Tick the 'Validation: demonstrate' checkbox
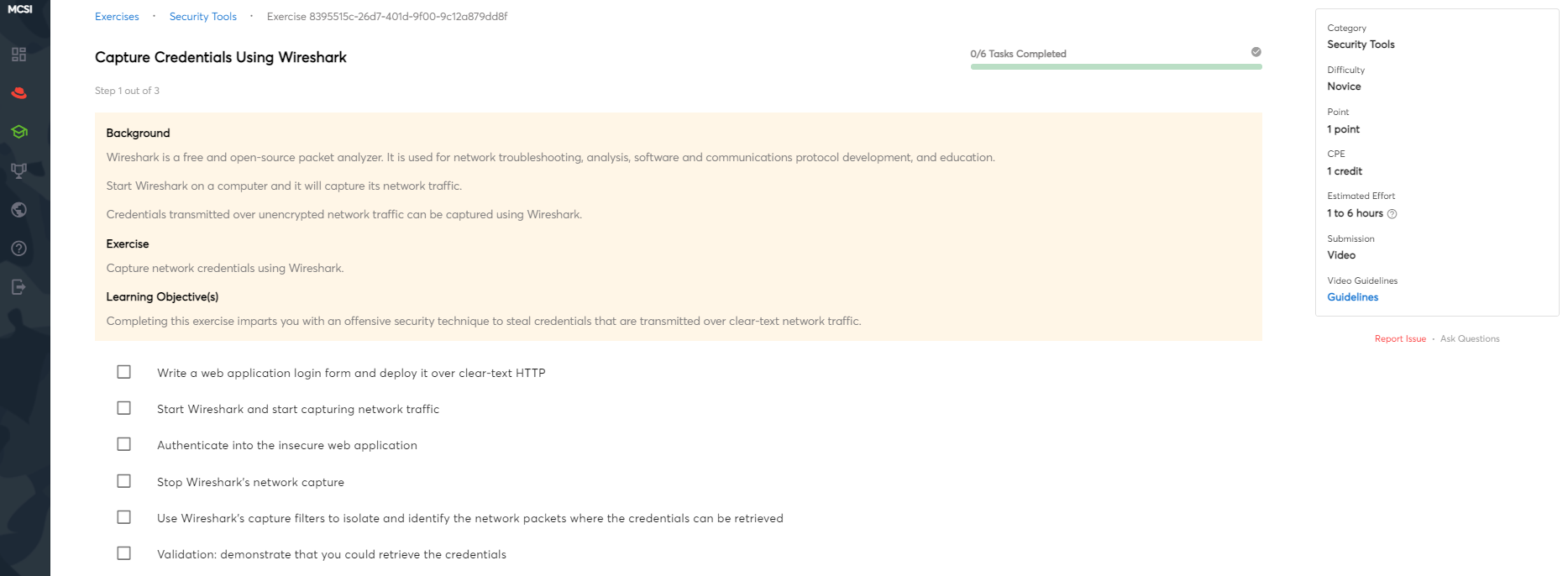1568x576 pixels. point(124,553)
